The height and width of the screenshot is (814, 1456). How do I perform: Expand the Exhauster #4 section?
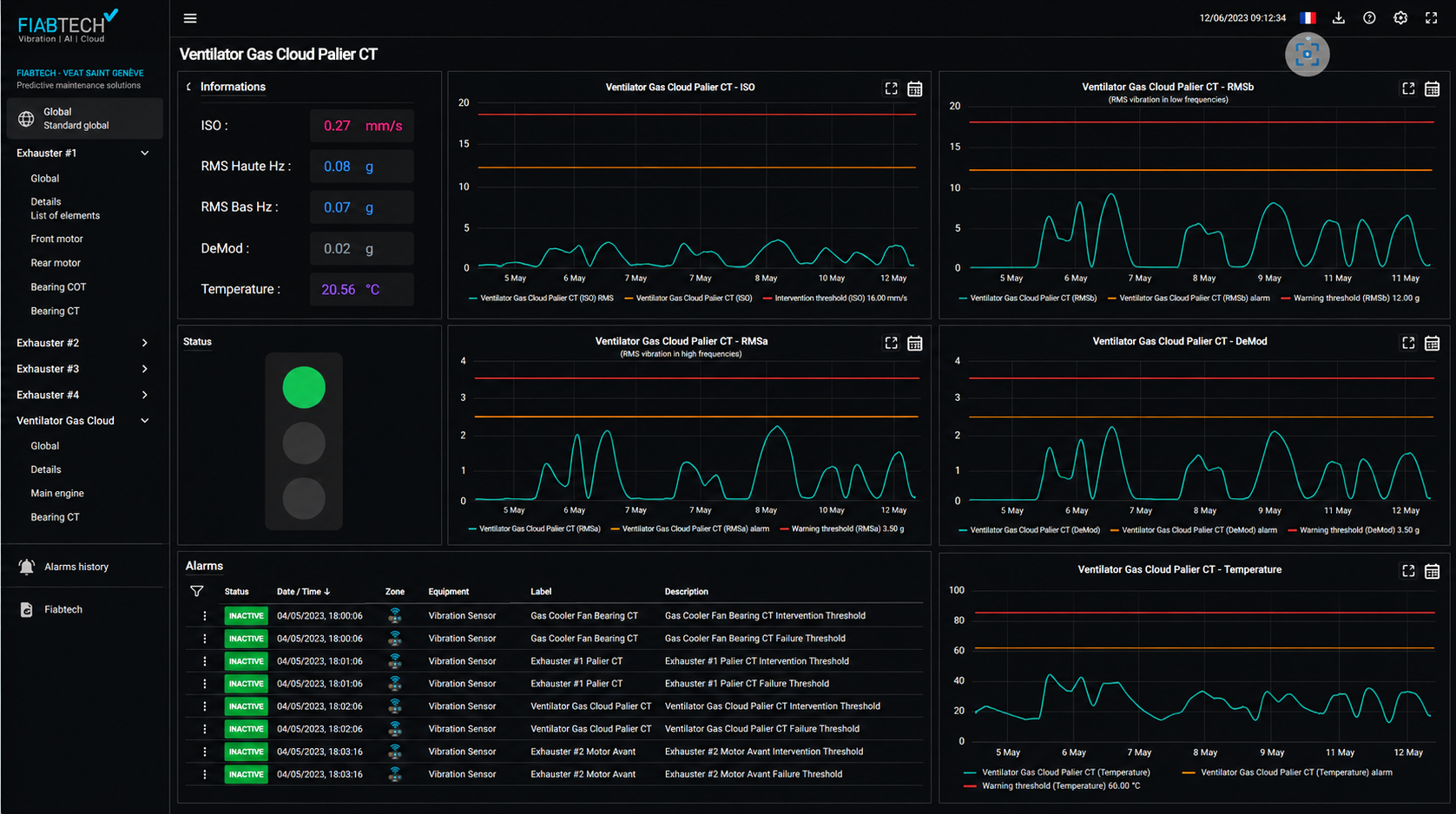point(145,396)
